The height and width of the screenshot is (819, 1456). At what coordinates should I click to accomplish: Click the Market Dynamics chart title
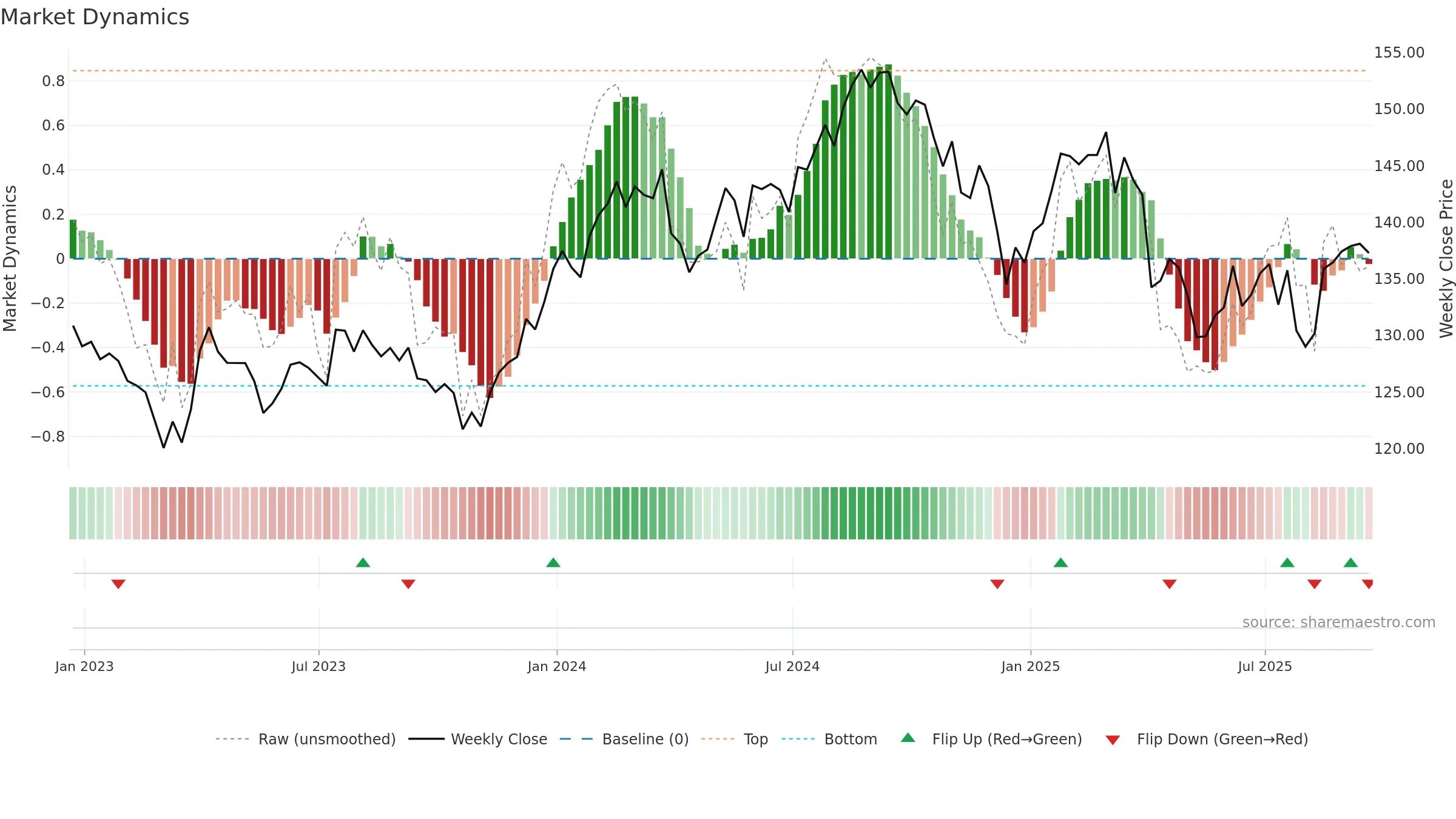click(x=95, y=17)
